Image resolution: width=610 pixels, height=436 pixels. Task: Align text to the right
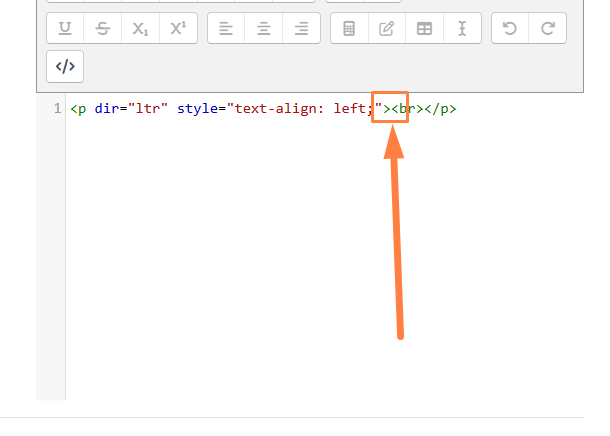(301, 29)
